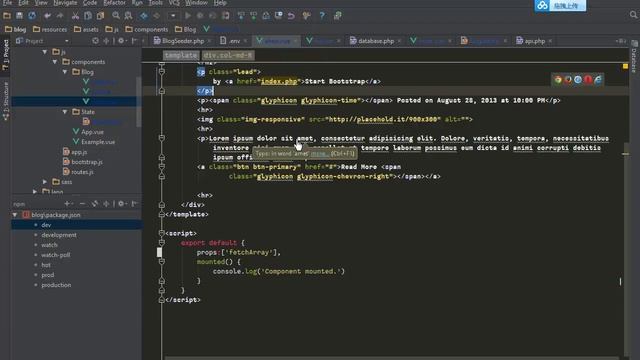Click the Find magnifier toolbar icon
640x360 pixels.
[x=116, y=16]
